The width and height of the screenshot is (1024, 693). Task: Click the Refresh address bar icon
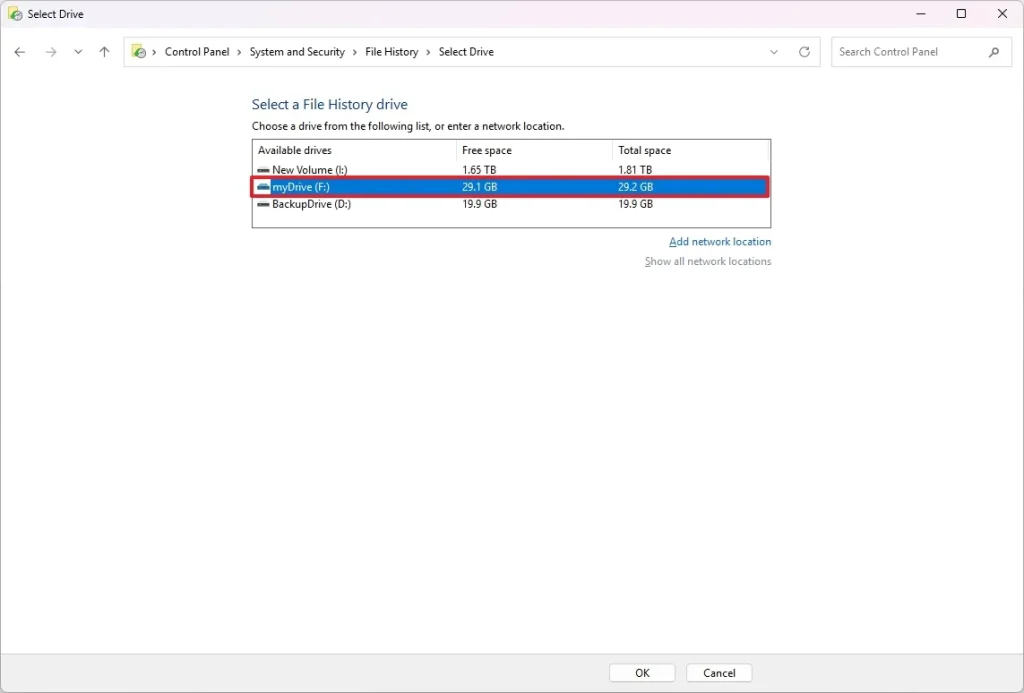click(x=804, y=52)
